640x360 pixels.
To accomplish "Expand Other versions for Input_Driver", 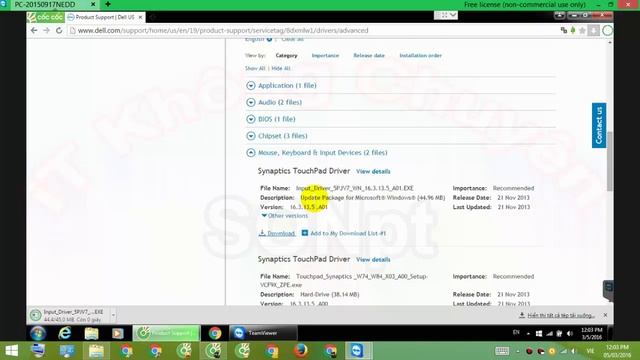I will 284,216.
